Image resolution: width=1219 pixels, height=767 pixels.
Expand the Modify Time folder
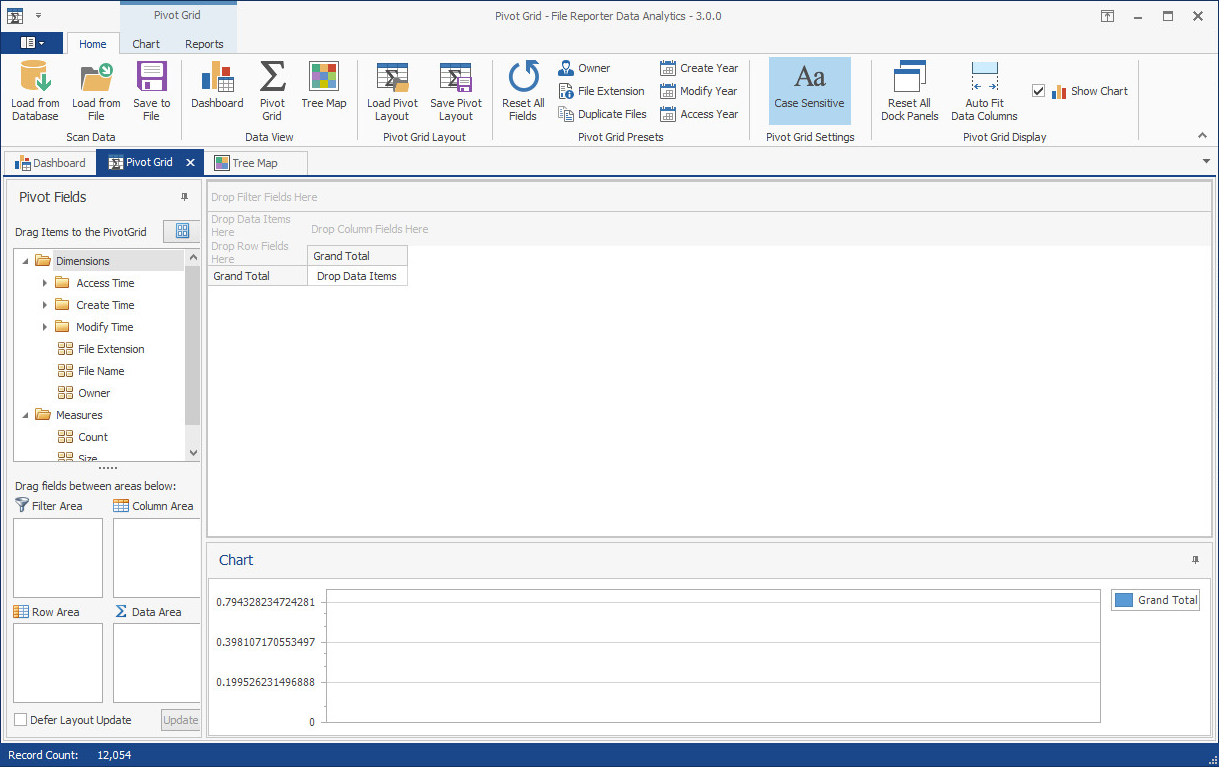coord(45,327)
